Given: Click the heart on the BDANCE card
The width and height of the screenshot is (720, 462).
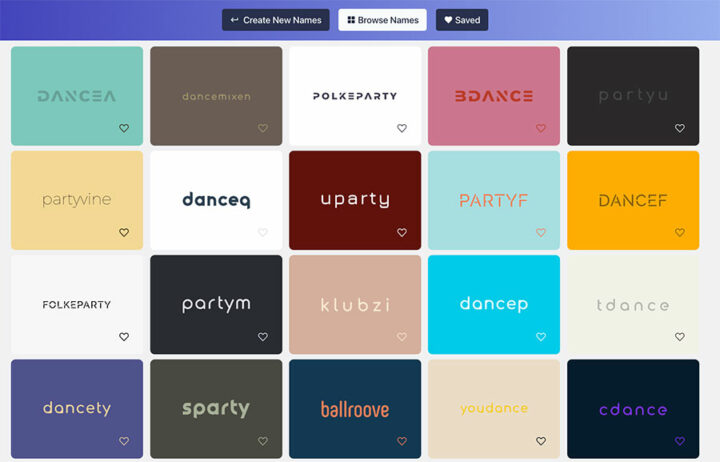Looking at the screenshot, I should pyautogui.click(x=541, y=128).
